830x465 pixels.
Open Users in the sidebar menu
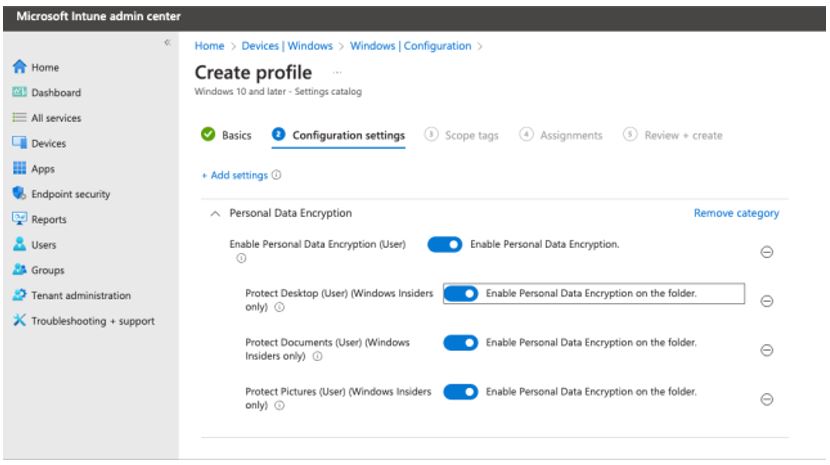coord(43,245)
